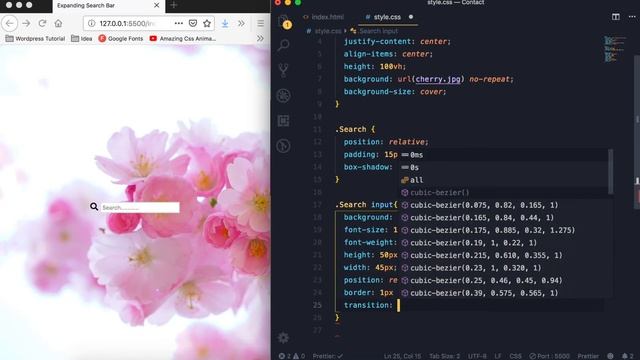Reload the page in Firefox
The width and height of the screenshot is (640, 360).
42,24
